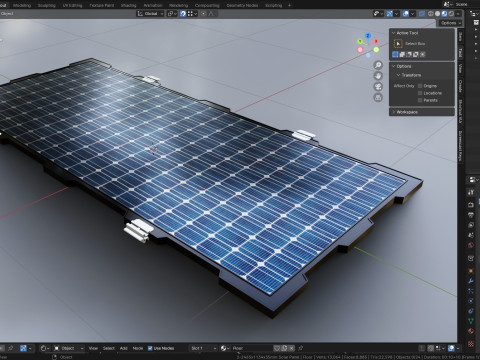This screenshot has width=480, height=360.
Task: Open the Modifiers wrench properties tab icon
Action: (471, 281)
